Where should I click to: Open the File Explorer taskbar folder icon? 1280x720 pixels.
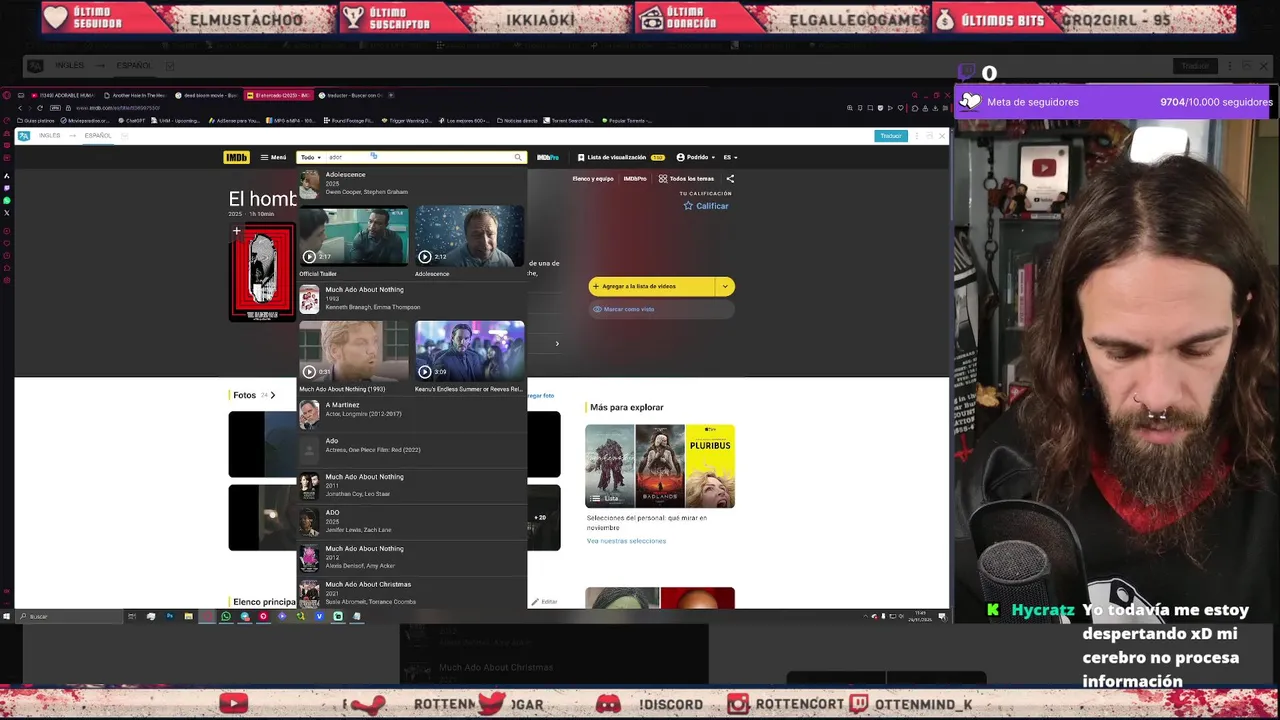click(188, 616)
